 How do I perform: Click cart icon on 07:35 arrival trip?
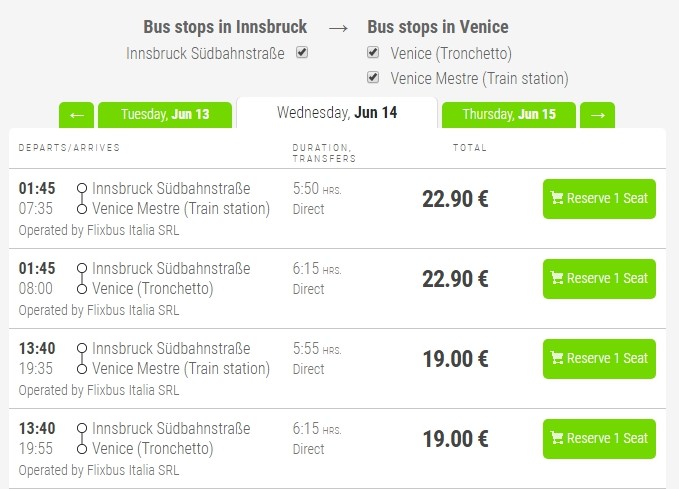click(558, 198)
